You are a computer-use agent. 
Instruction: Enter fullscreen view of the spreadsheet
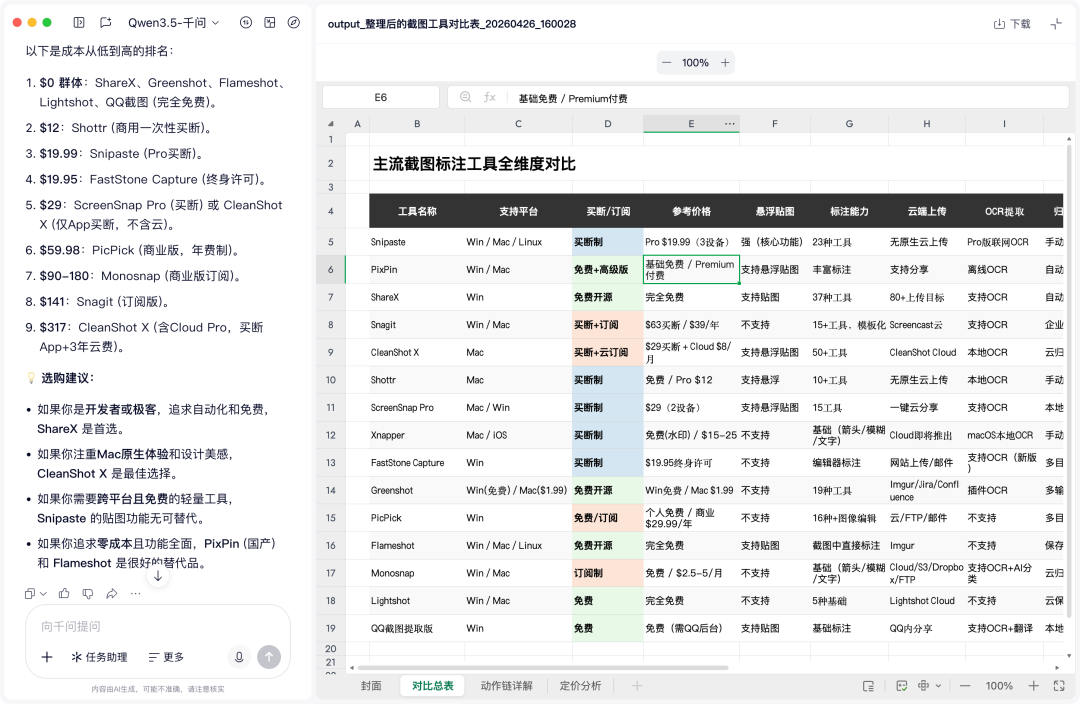point(1059,686)
